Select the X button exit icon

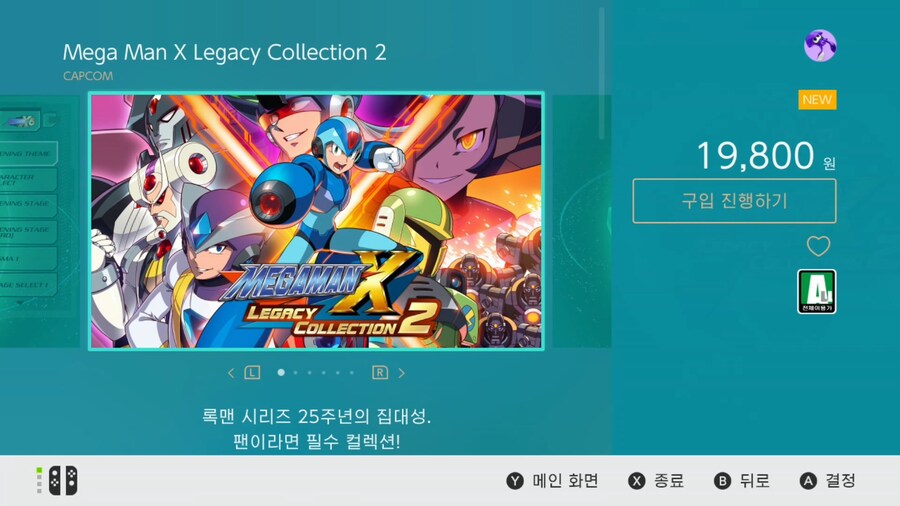tap(637, 481)
